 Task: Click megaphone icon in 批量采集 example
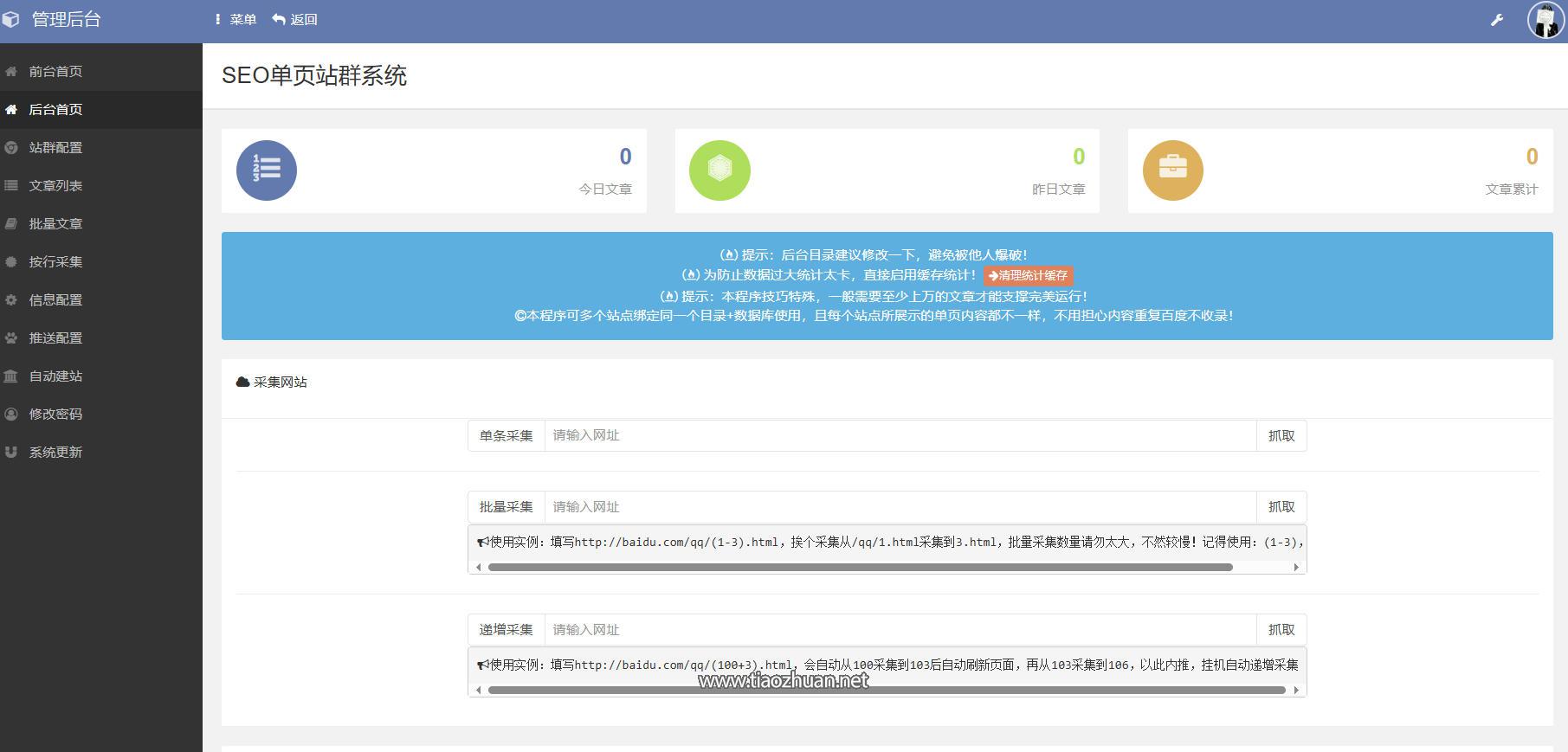(x=483, y=543)
